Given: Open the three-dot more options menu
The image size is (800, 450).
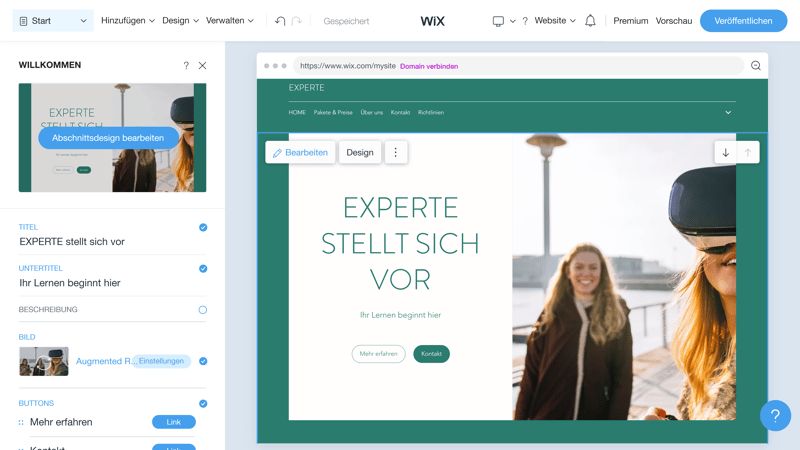Looking at the screenshot, I should pos(395,152).
